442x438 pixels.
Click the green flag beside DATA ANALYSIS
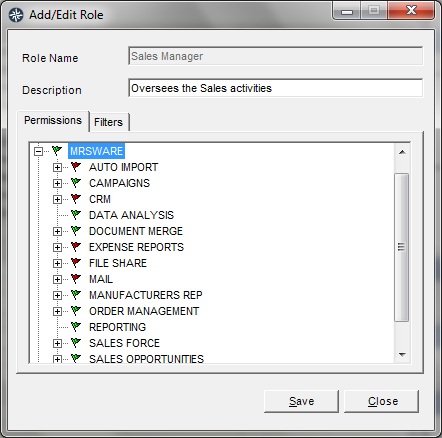76,215
